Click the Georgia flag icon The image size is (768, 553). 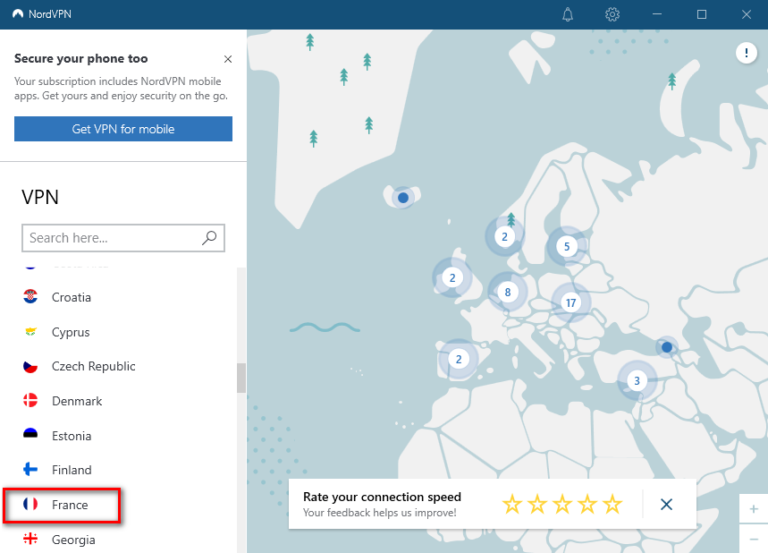click(x=30, y=540)
